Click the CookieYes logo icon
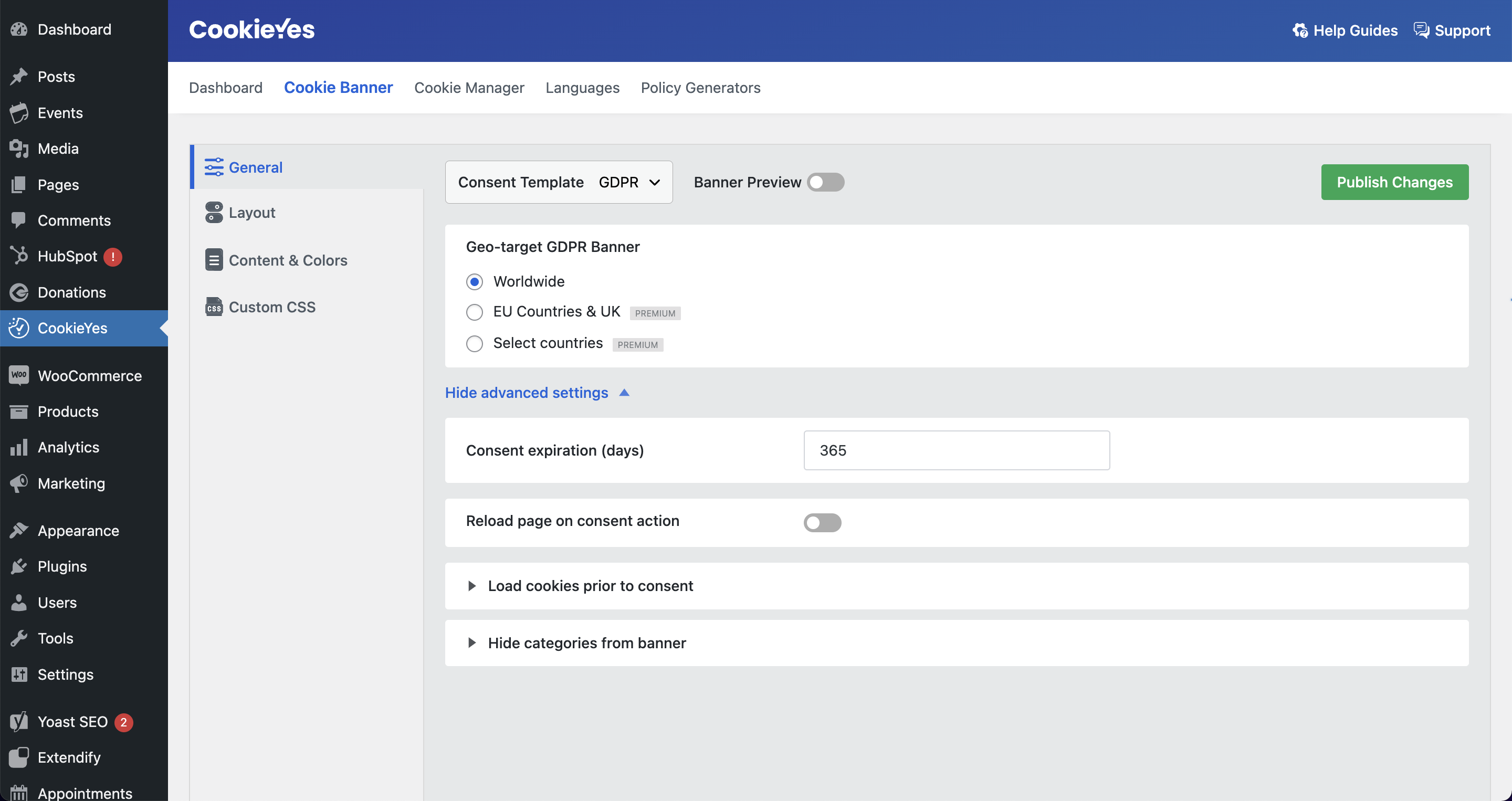This screenshot has height=801, width=1512. pyautogui.click(x=252, y=28)
